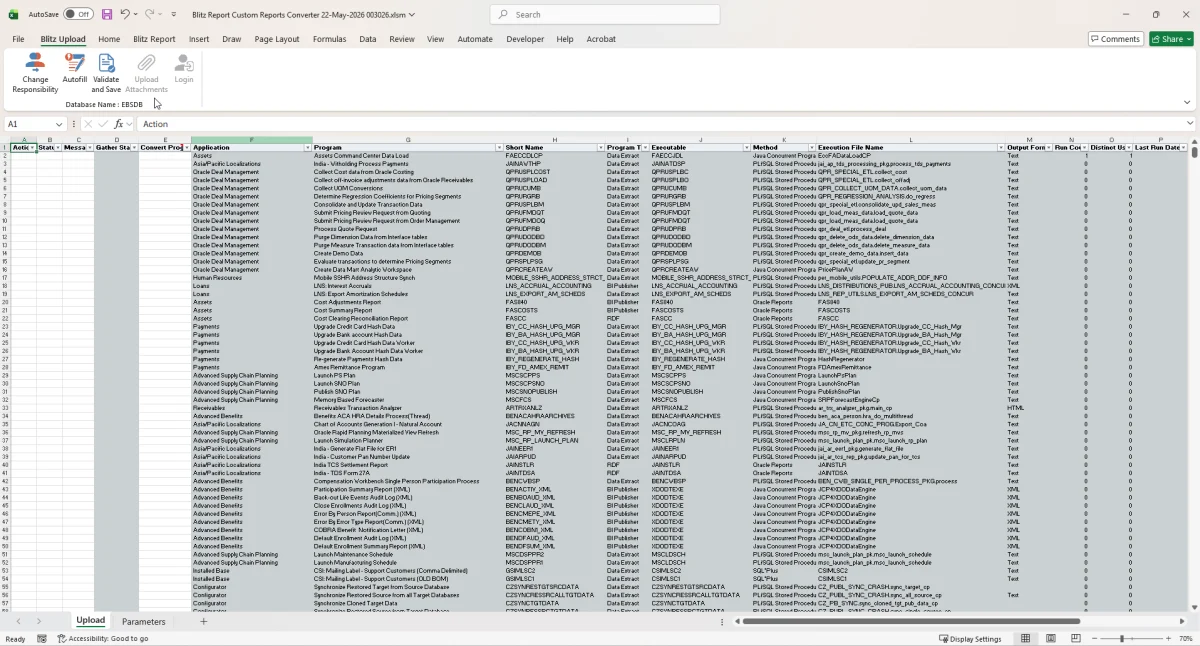1200x646 pixels.
Task: Open the Blitz Report ribbon tab
Action: pyautogui.click(x=154, y=39)
